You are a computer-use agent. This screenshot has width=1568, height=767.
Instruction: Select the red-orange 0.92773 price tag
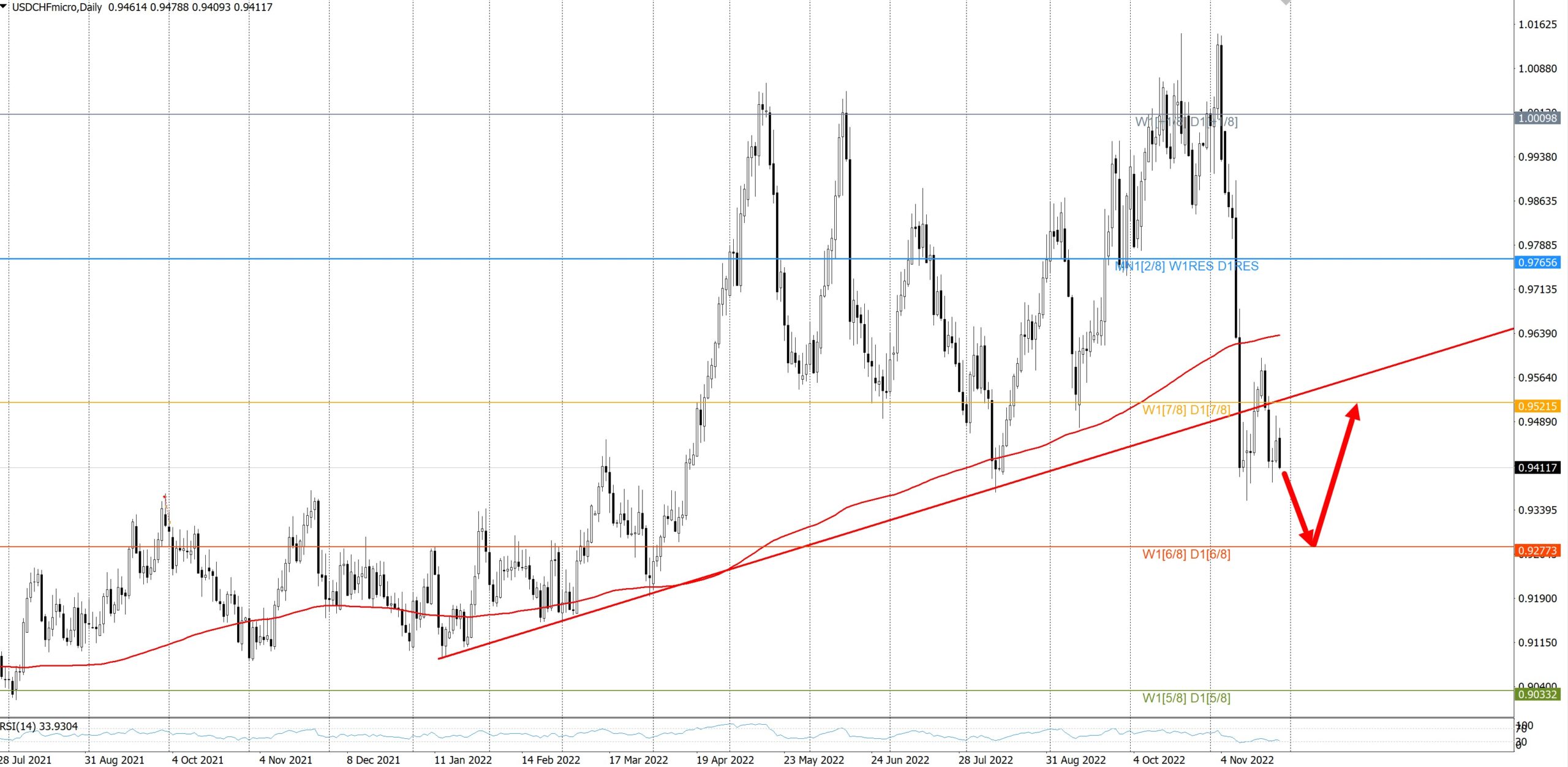(1537, 551)
